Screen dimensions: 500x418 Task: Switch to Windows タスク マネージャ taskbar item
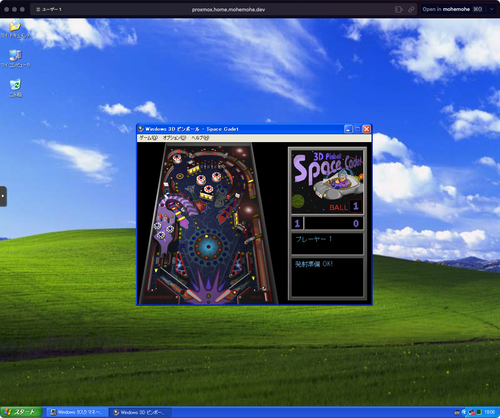[77, 412]
